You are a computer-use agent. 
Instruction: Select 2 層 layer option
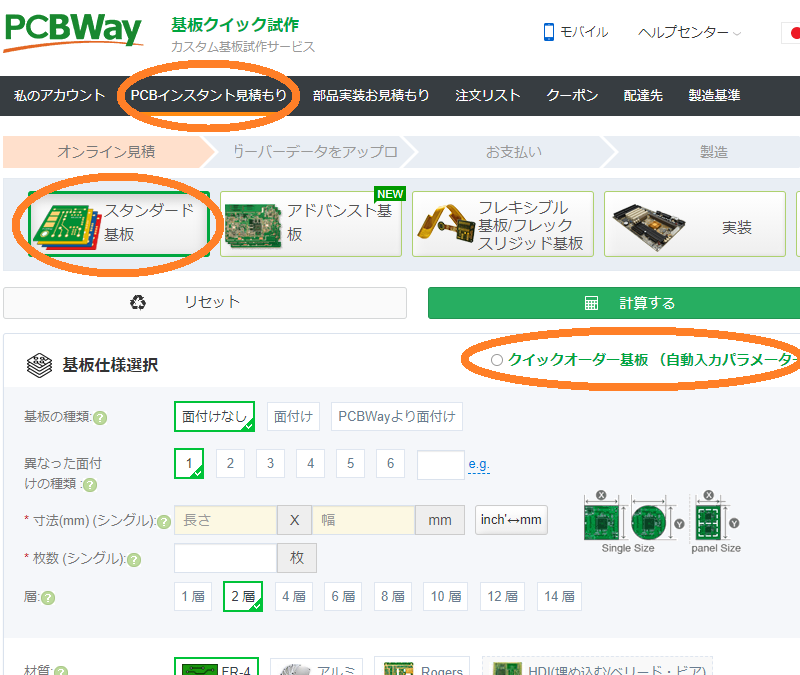pos(243,596)
